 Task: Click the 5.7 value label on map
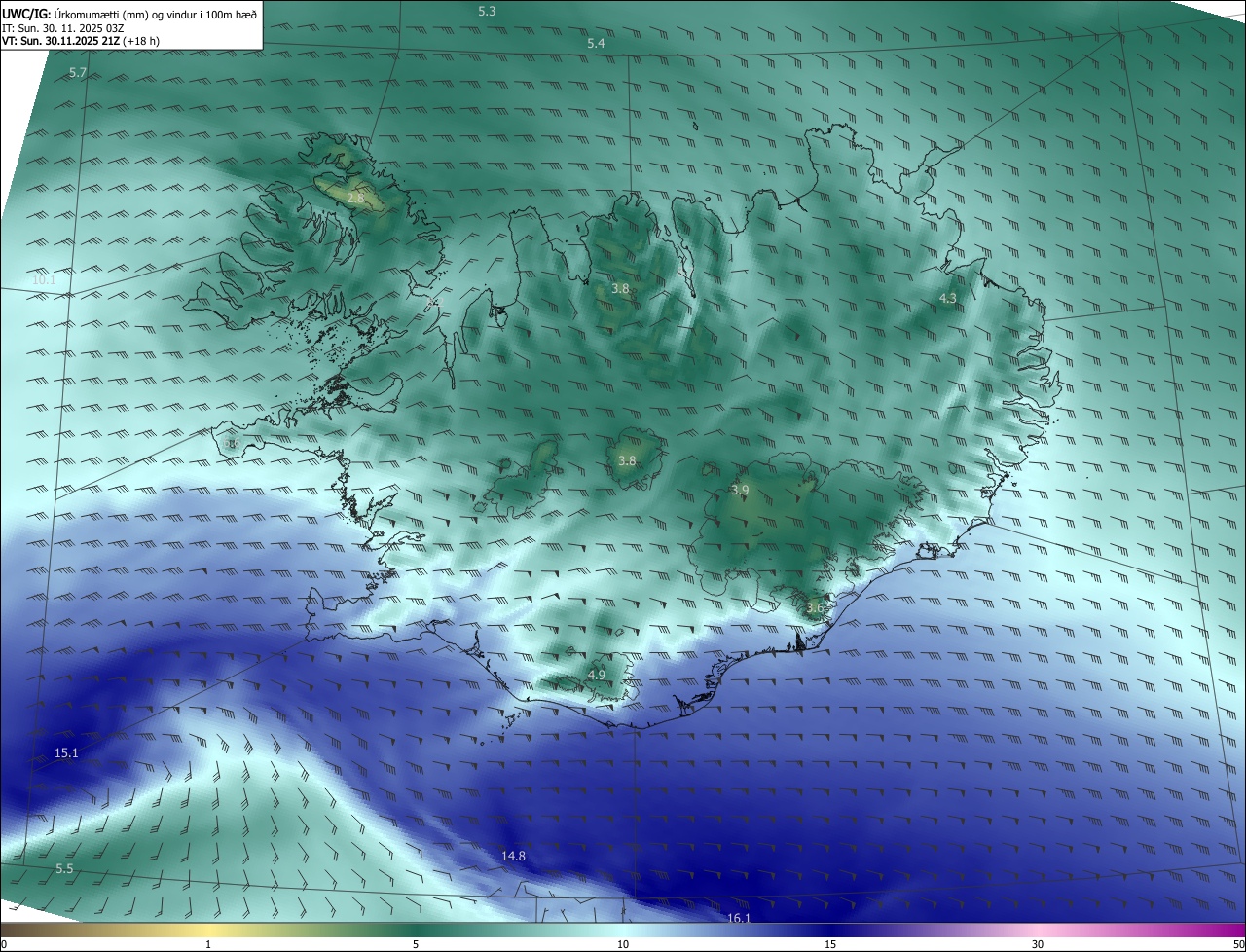point(78,73)
